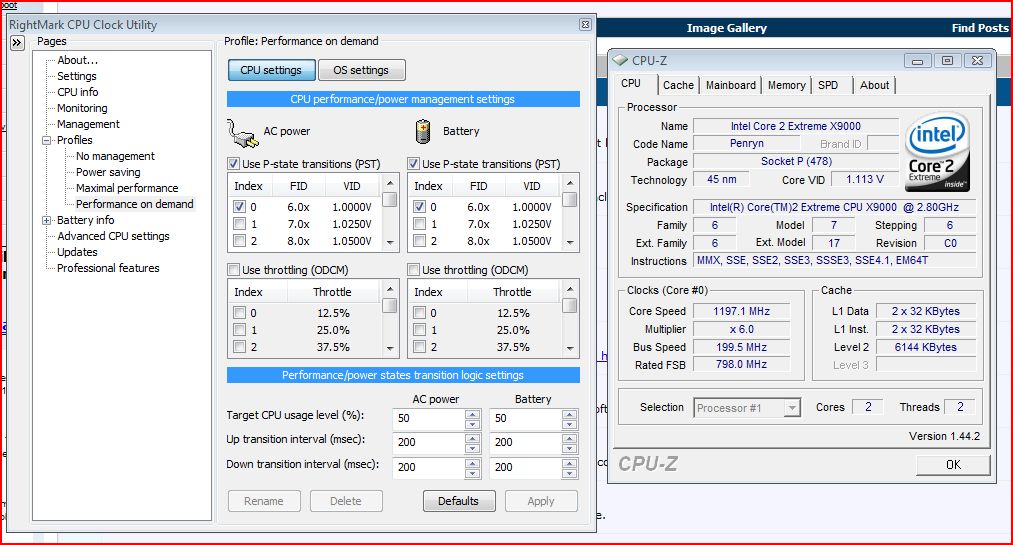
Task: Click the Image Gallery header link
Action: 726,28
